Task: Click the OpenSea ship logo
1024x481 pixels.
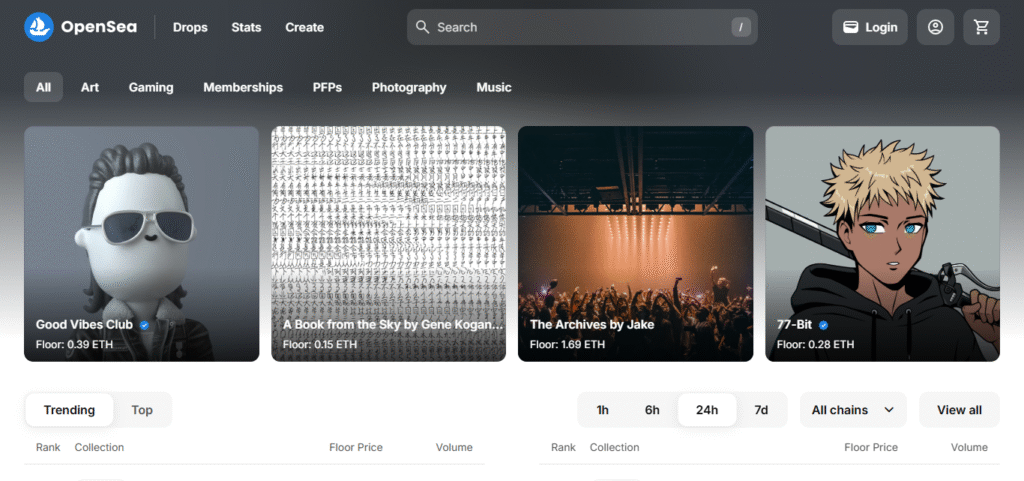Action: (39, 27)
